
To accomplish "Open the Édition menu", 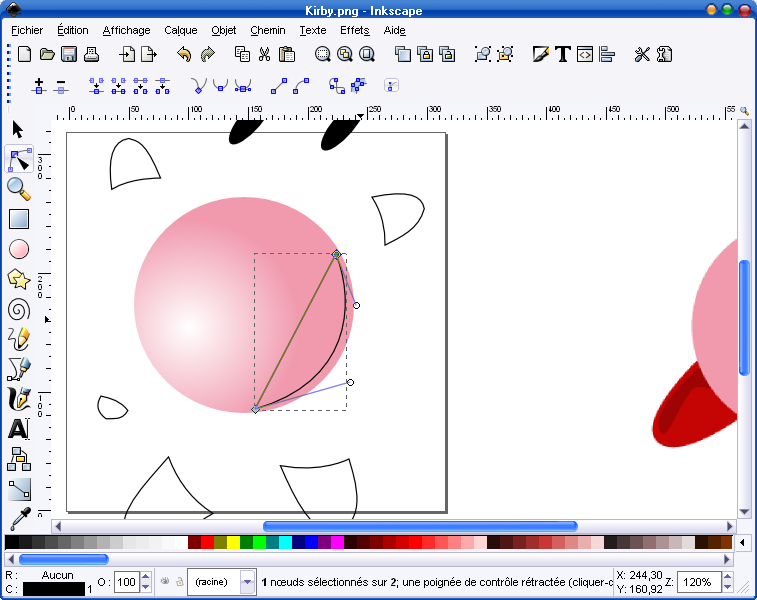I will (x=73, y=30).
